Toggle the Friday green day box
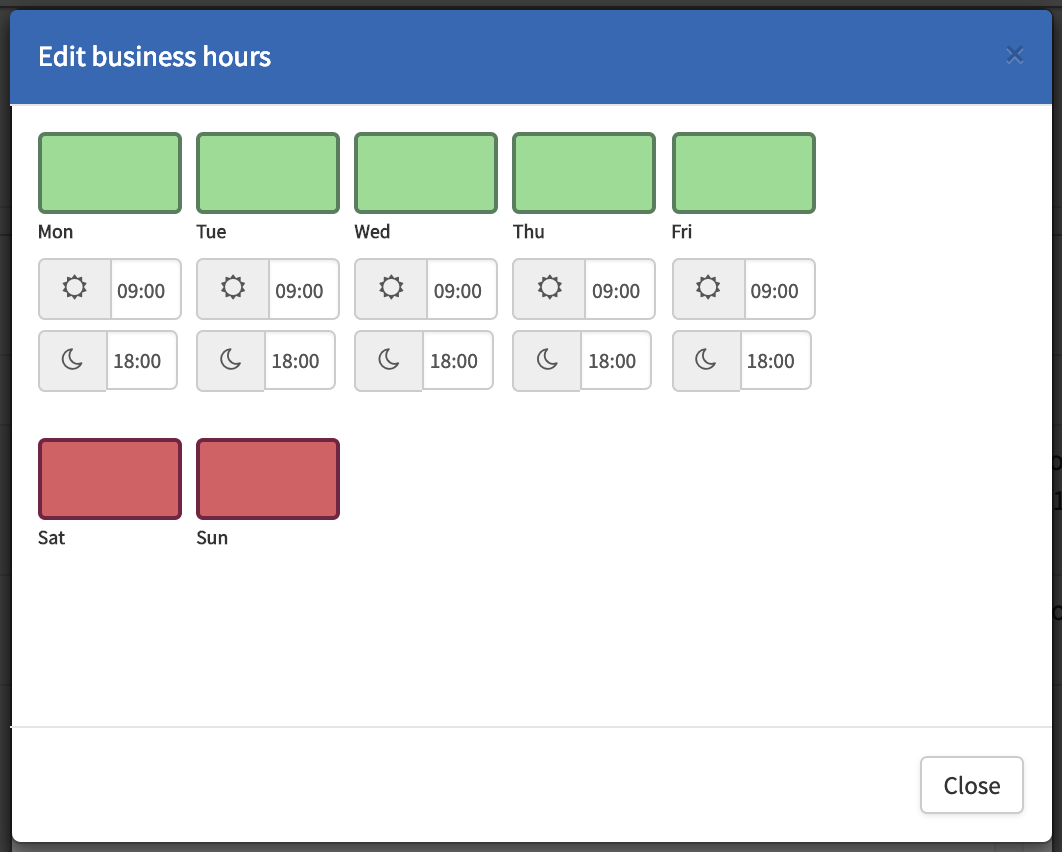This screenshot has height=852, width=1062. point(744,173)
